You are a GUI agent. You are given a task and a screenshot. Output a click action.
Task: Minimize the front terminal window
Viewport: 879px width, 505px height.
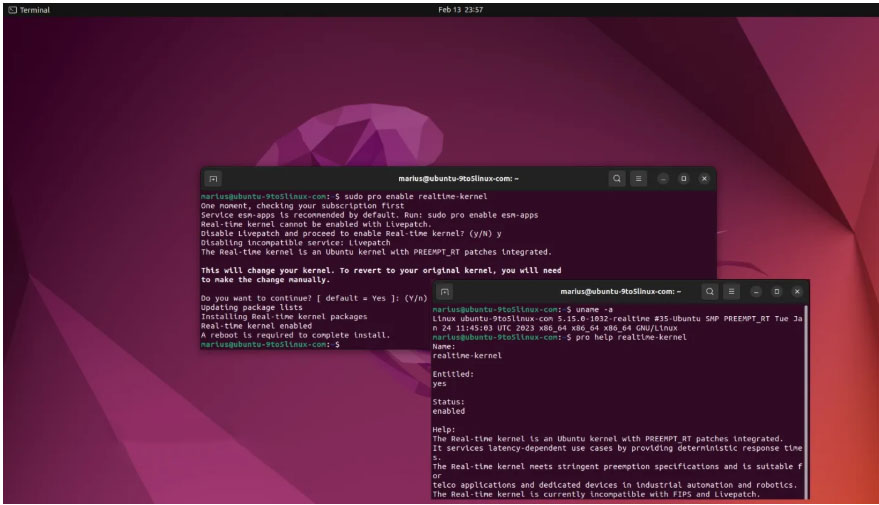point(756,291)
